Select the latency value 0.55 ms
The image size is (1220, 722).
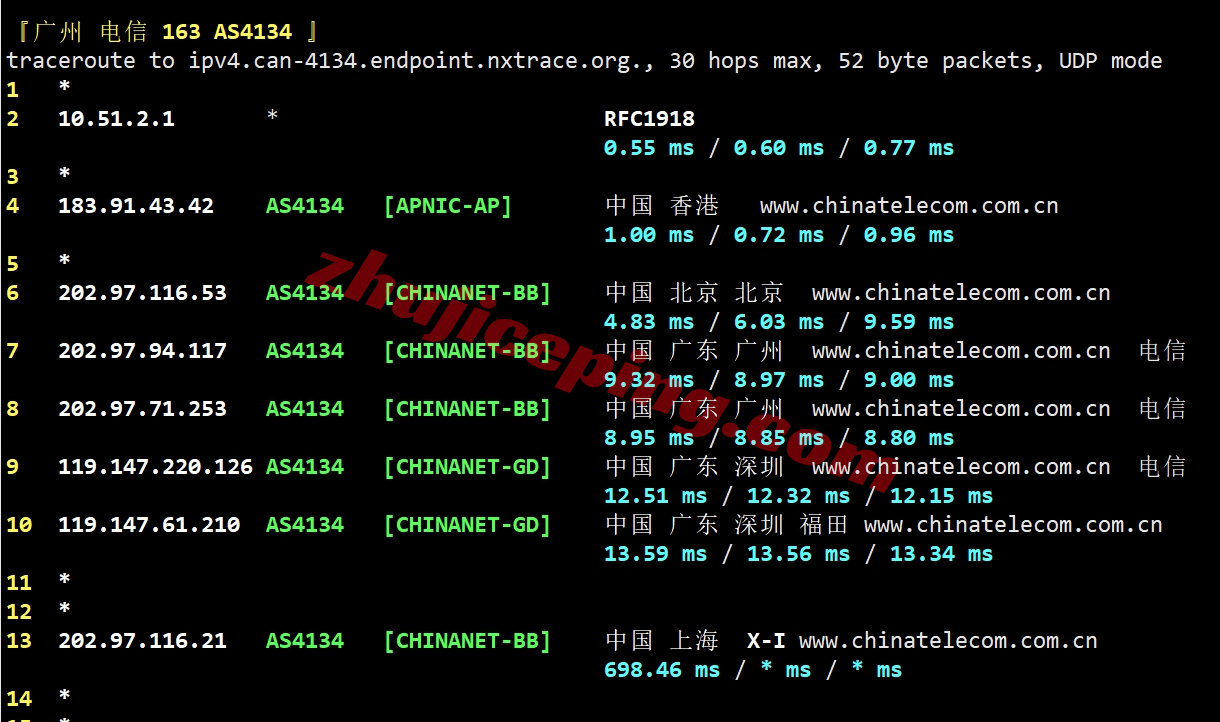coord(649,148)
